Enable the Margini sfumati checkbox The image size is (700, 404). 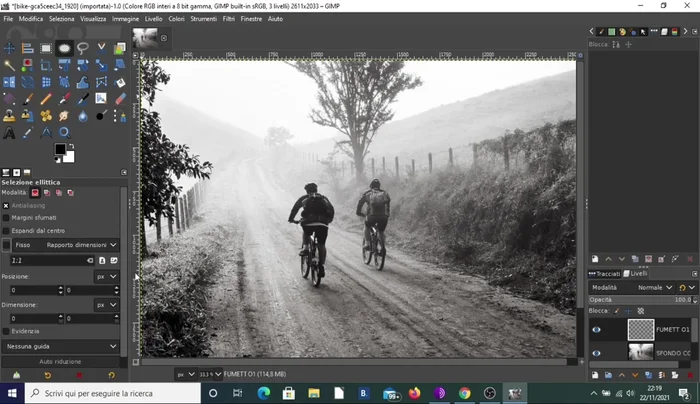6,217
